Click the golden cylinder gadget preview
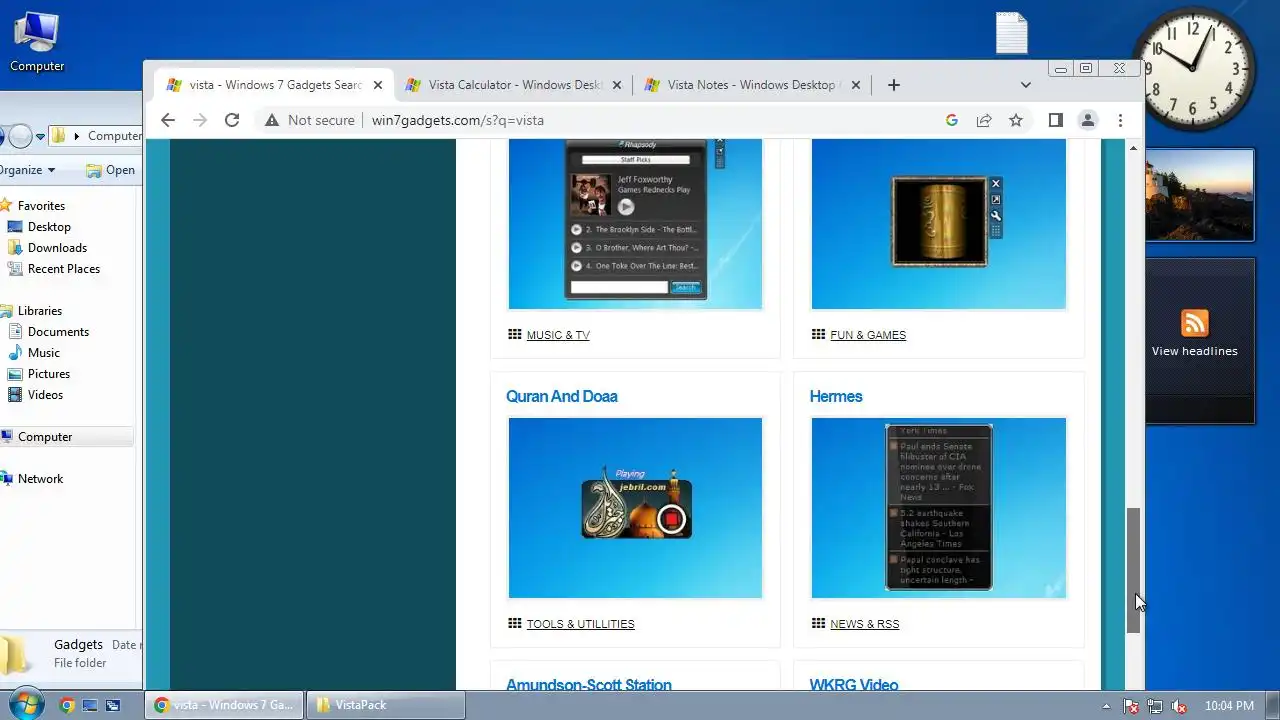The width and height of the screenshot is (1280, 720). pos(938,224)
